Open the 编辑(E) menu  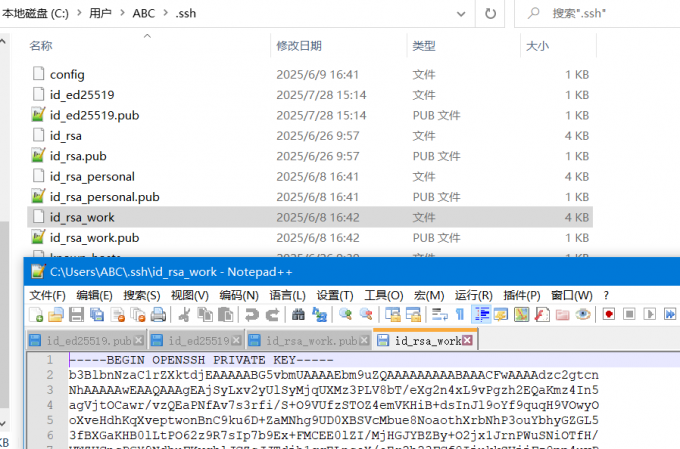(94, 295)
